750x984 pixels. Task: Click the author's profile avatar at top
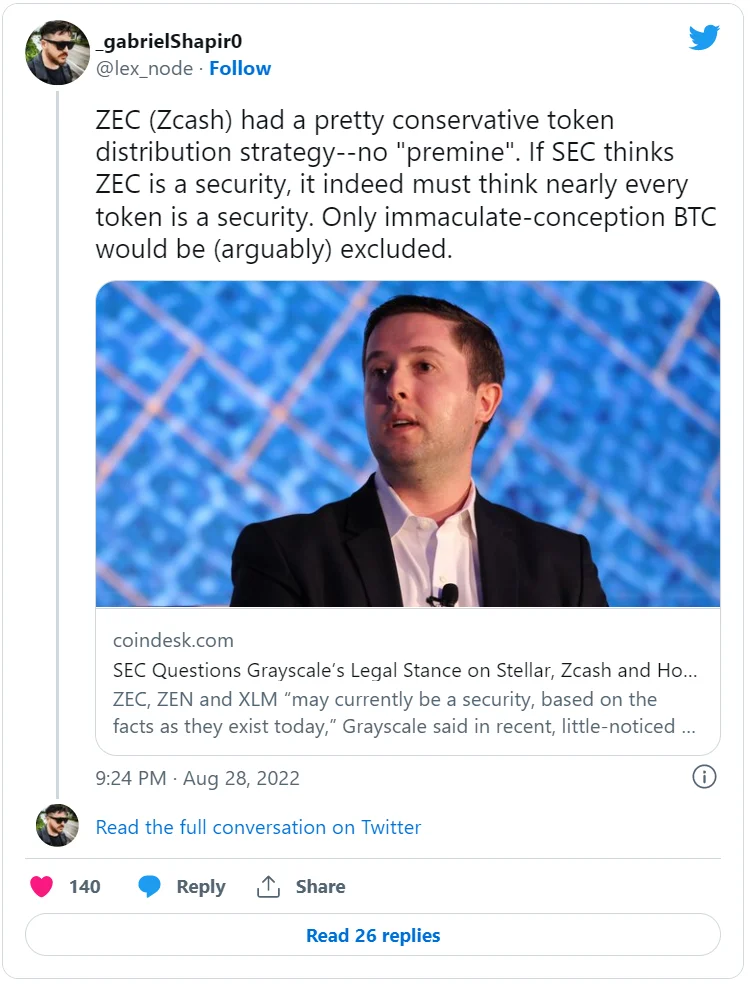click(58, 53)
